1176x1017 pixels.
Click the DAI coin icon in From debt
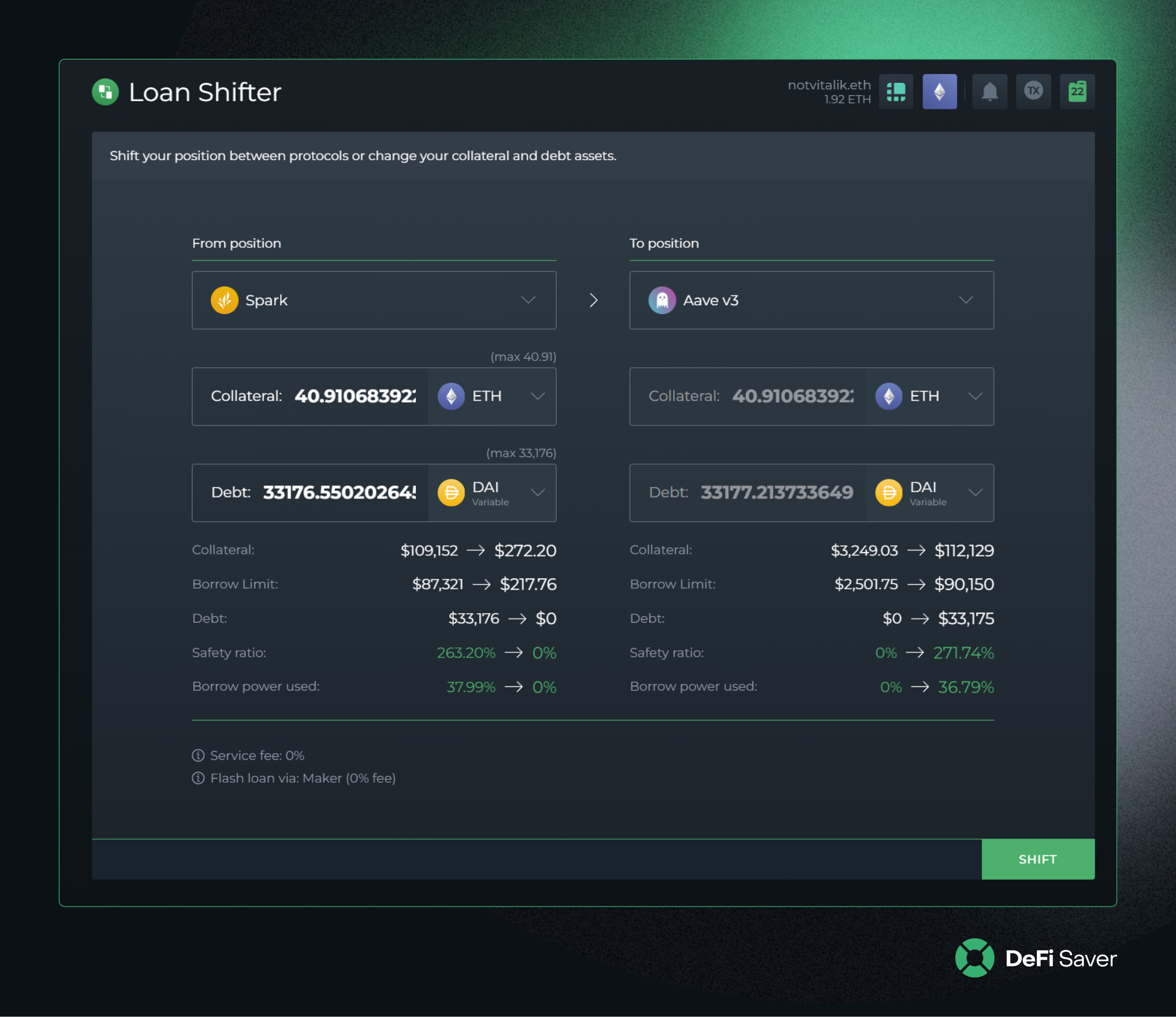[x=451, y=492]
